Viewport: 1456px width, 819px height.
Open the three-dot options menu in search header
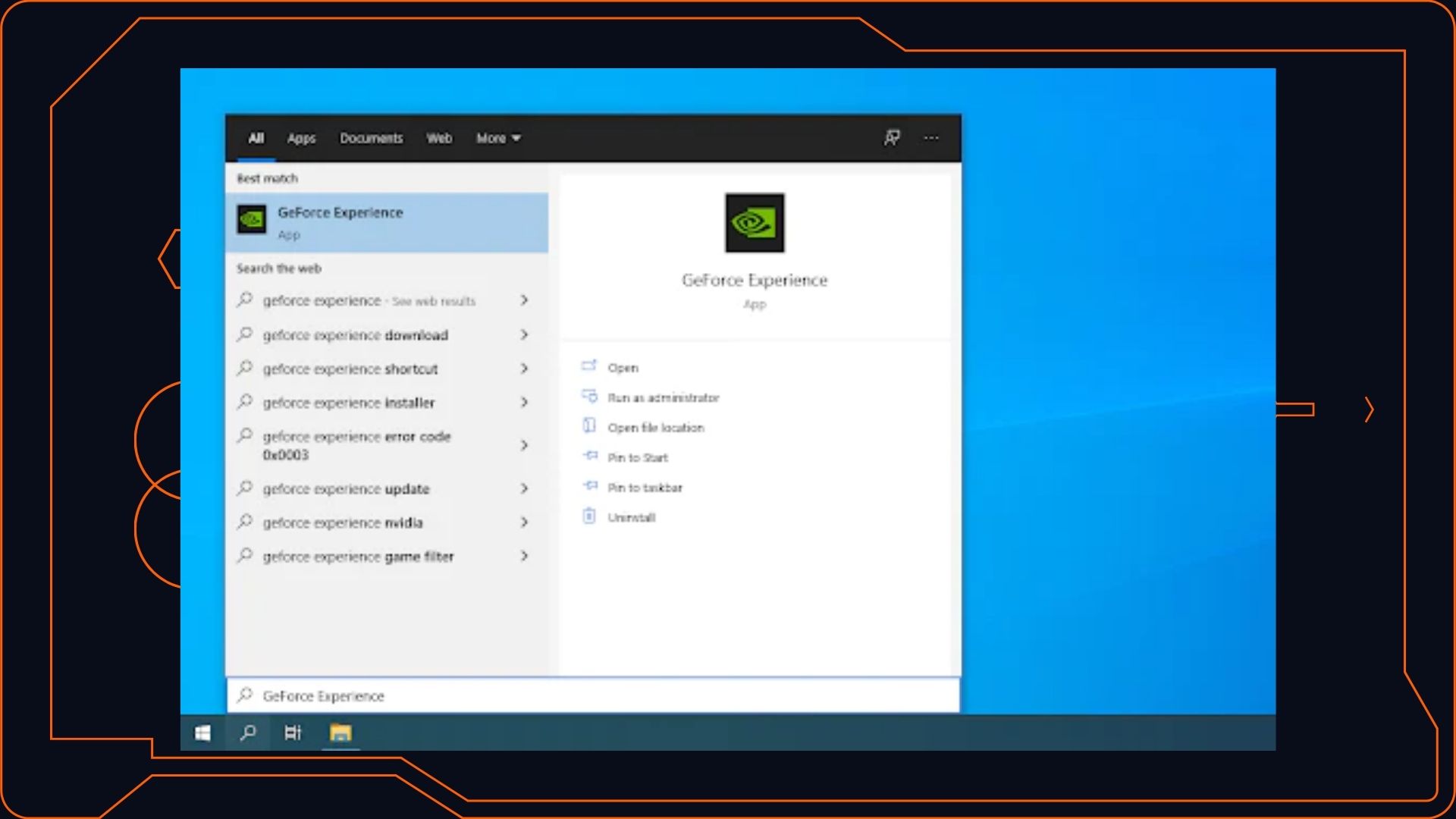pyautogui.click(x=931, y=138)
